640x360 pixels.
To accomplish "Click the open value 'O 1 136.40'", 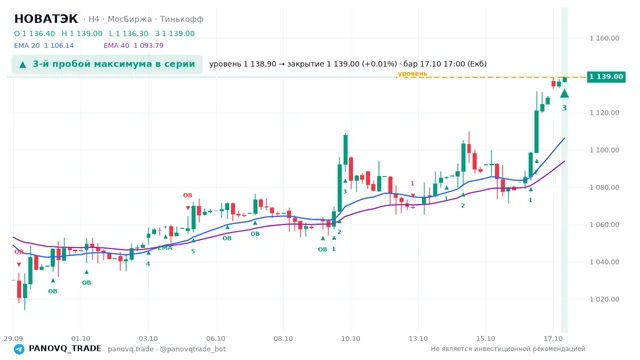I will coord(34,33).
